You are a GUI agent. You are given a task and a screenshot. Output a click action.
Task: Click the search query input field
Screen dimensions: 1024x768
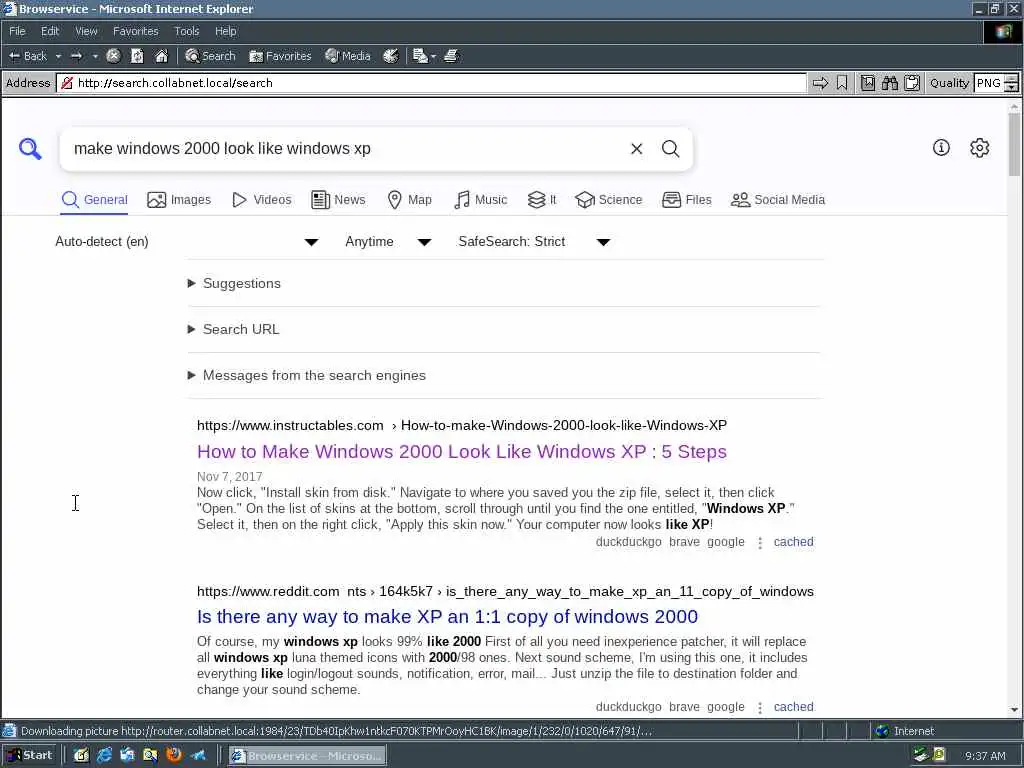tap(346, 149)
